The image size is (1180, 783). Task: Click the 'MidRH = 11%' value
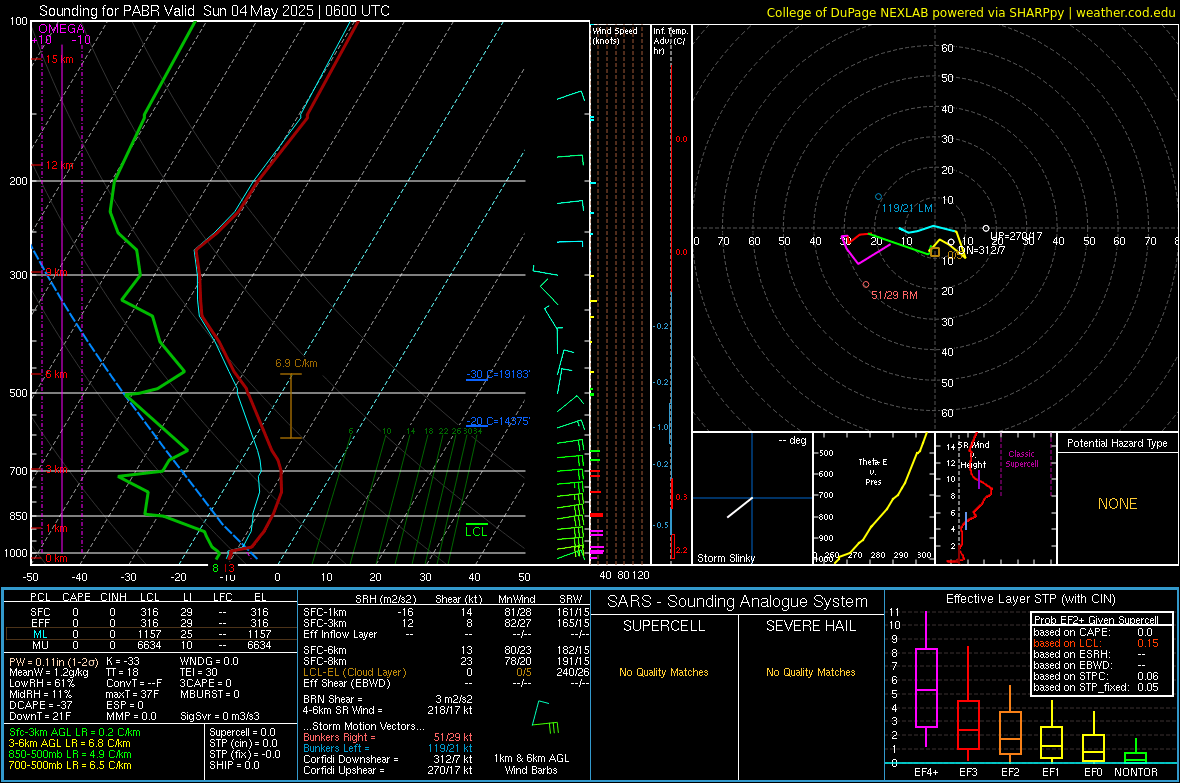click(41, 694)
